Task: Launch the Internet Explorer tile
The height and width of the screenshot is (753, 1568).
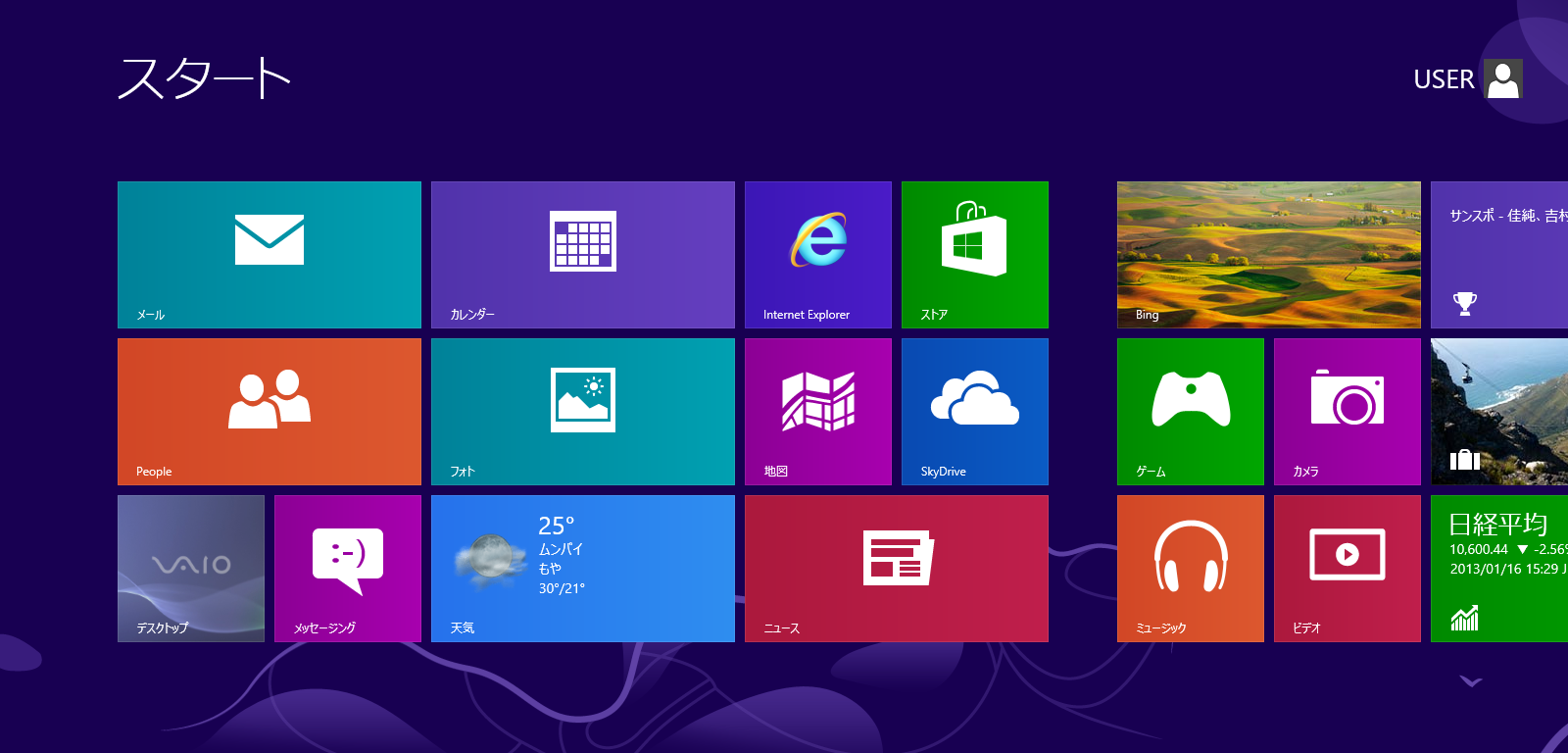Action: [x=818, y=255]
